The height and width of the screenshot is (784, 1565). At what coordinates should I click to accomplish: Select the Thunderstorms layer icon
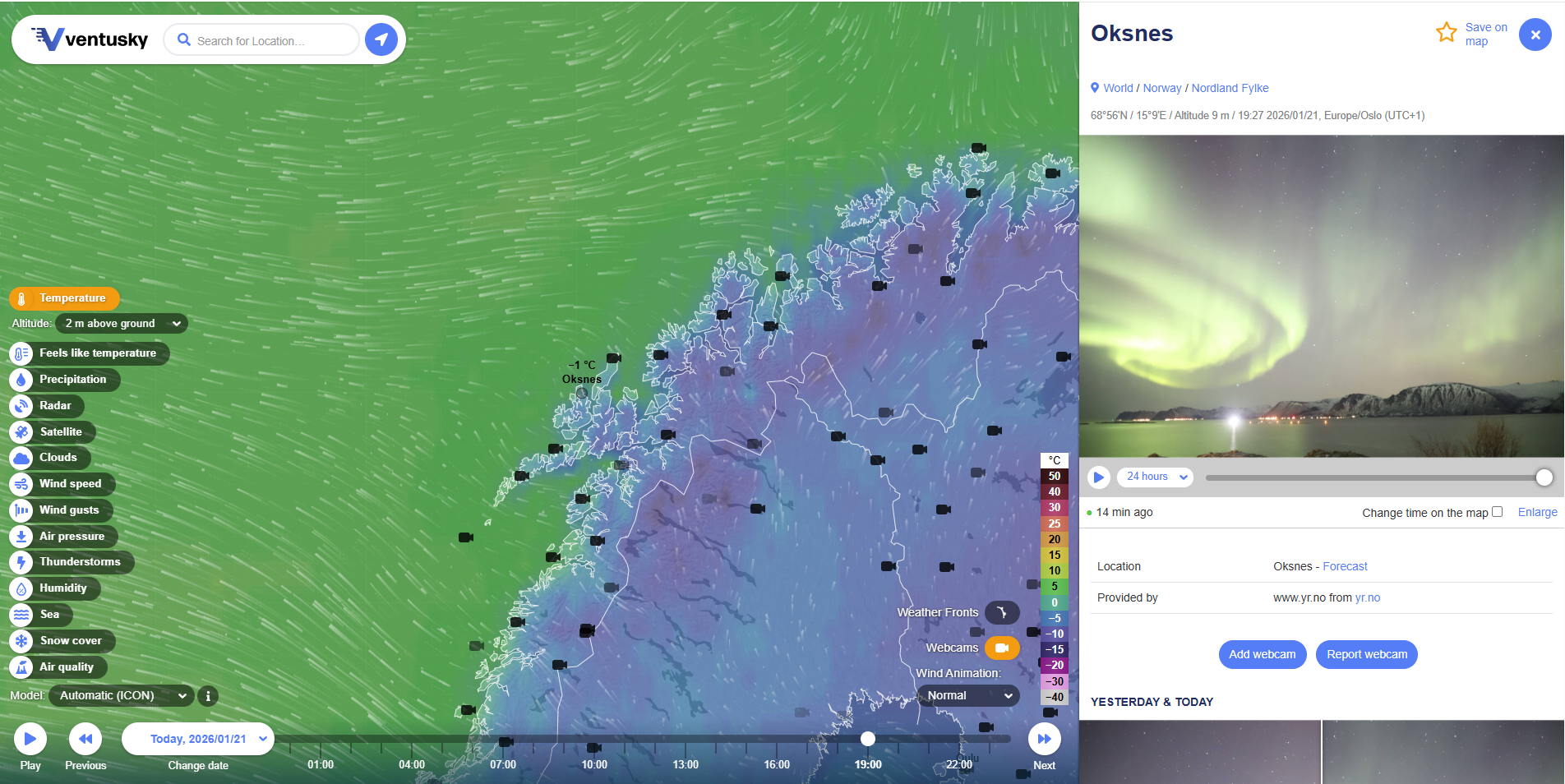click(x=21, y=562)
